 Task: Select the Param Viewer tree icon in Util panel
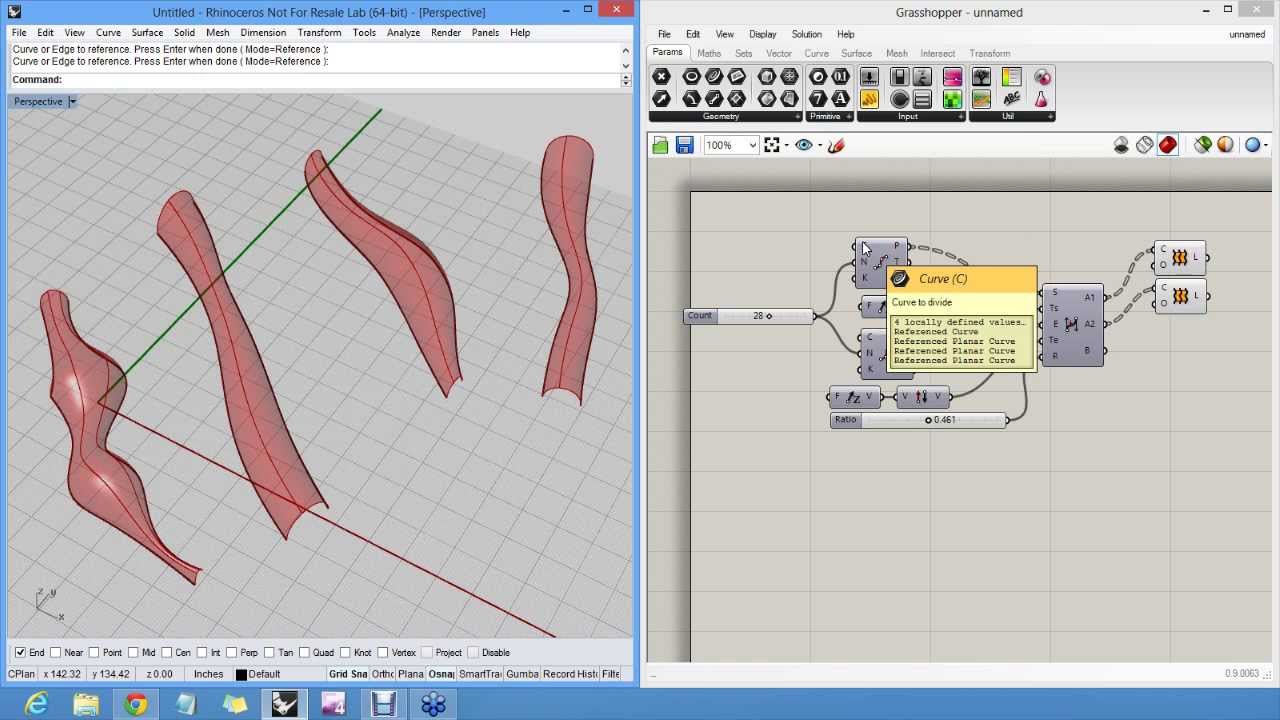981,77
